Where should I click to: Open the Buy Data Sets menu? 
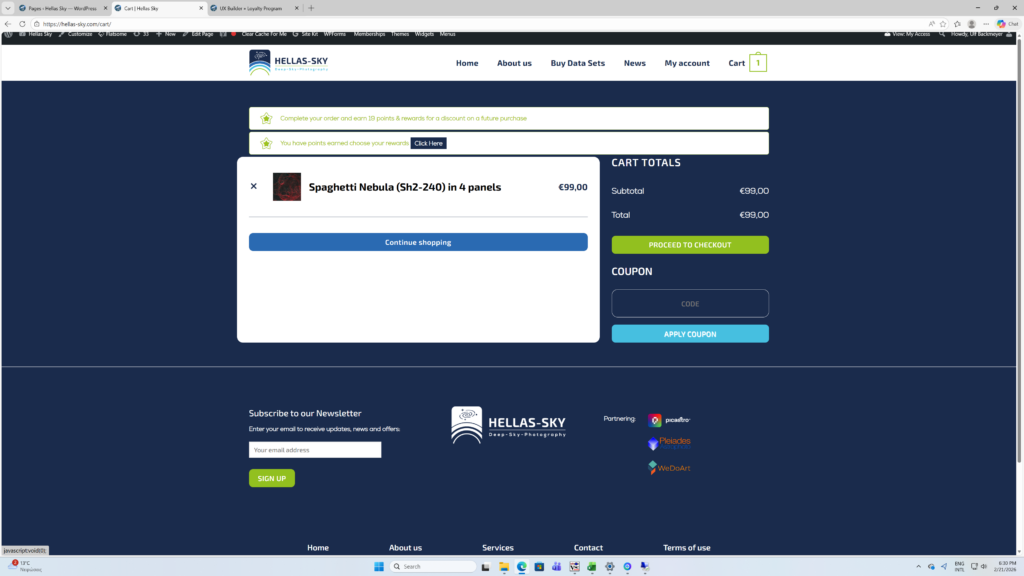[x=577, y=63]
